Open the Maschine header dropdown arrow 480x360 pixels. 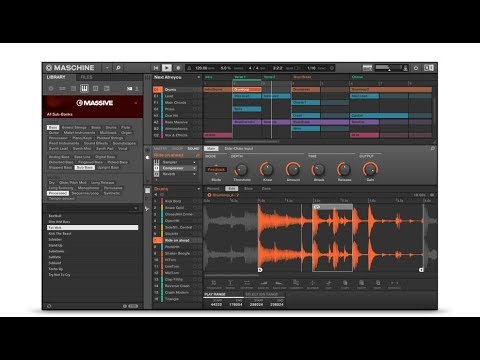click(107, 68)
